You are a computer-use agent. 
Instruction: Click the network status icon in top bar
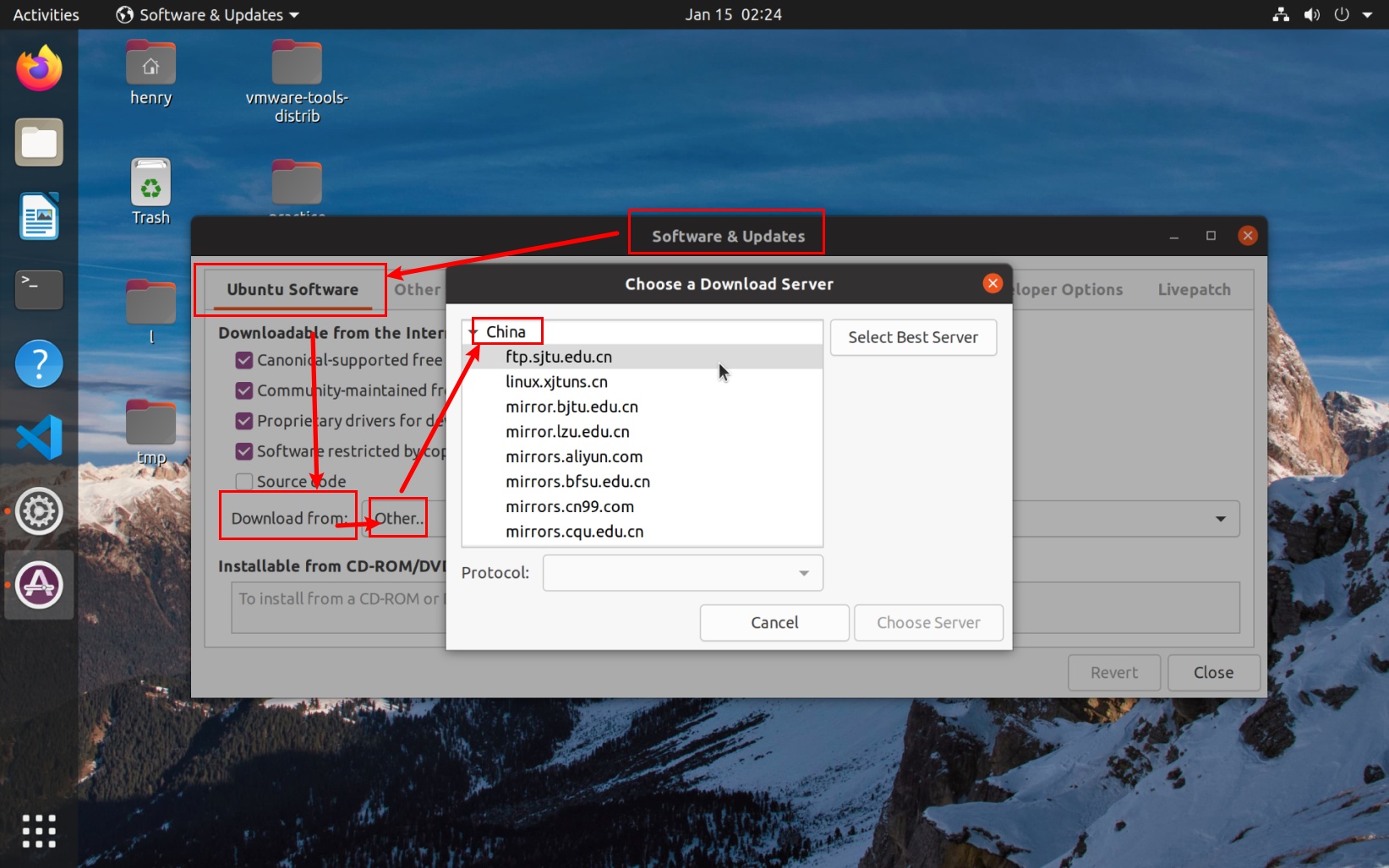(x=1281, y=14)
